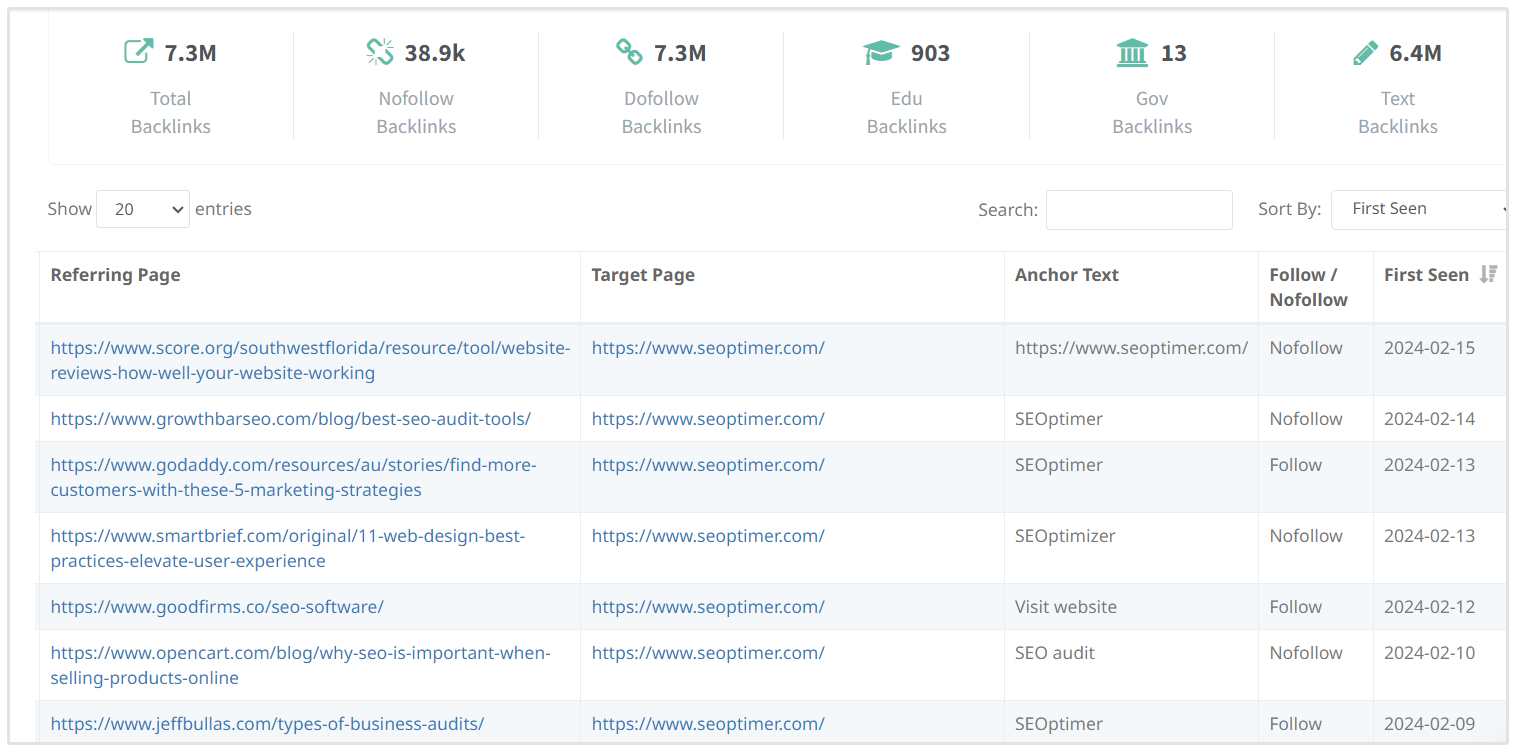Click the Total Backlinks external-link icon
Image resolution: width=1516 pixels, height=752 pixels.
click(138, 52)
